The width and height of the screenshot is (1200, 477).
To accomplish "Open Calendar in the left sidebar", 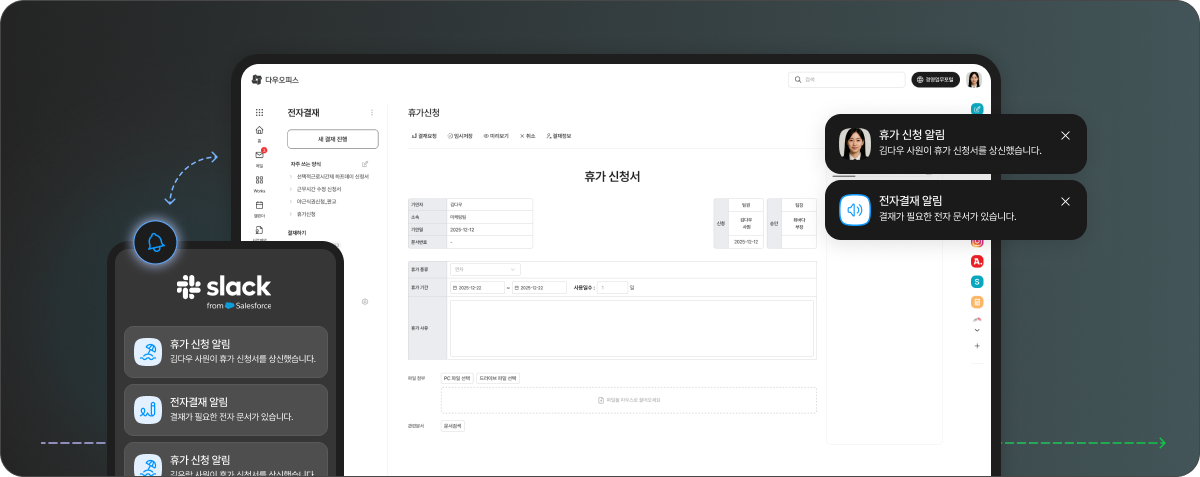I will click(260, 207).
